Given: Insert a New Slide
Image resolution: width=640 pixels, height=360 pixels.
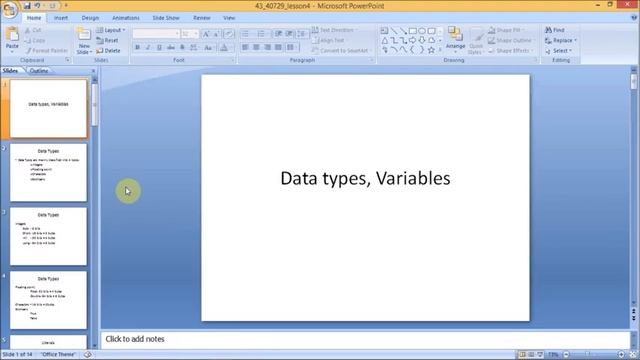Looking at the screenshot, I should point(84,41).
